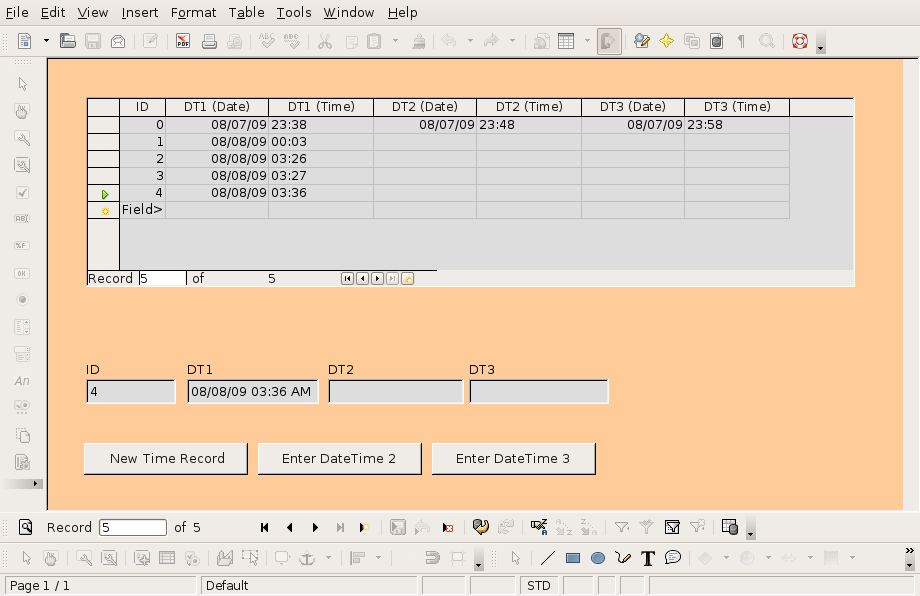Click the Find Record icon
920x596 pixels.
[25, 527]
